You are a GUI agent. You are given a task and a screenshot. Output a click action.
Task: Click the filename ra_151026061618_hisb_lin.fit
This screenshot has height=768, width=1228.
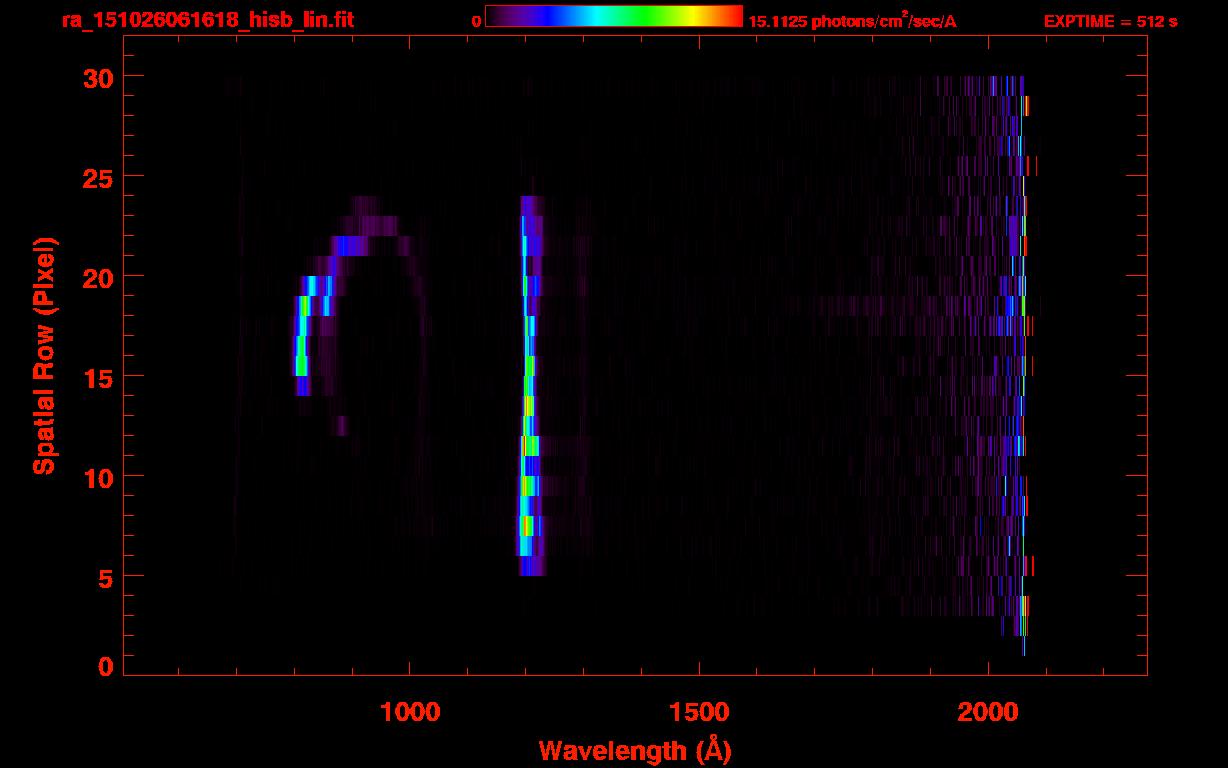point(207,20)
